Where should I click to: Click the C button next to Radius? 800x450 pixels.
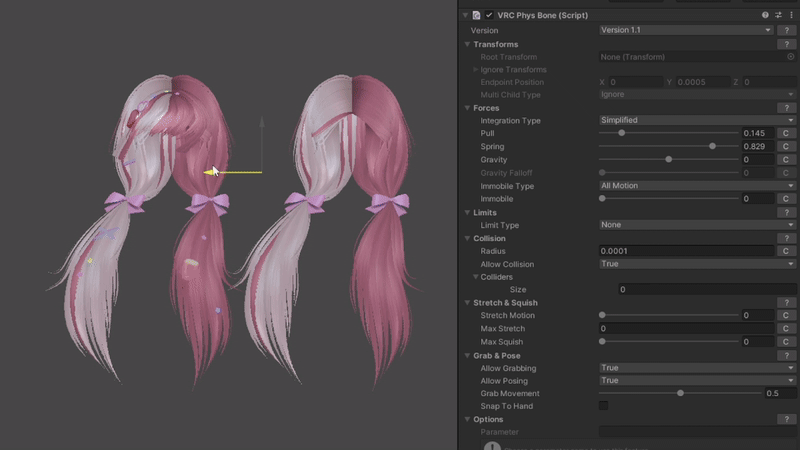[x=786, y=251]
